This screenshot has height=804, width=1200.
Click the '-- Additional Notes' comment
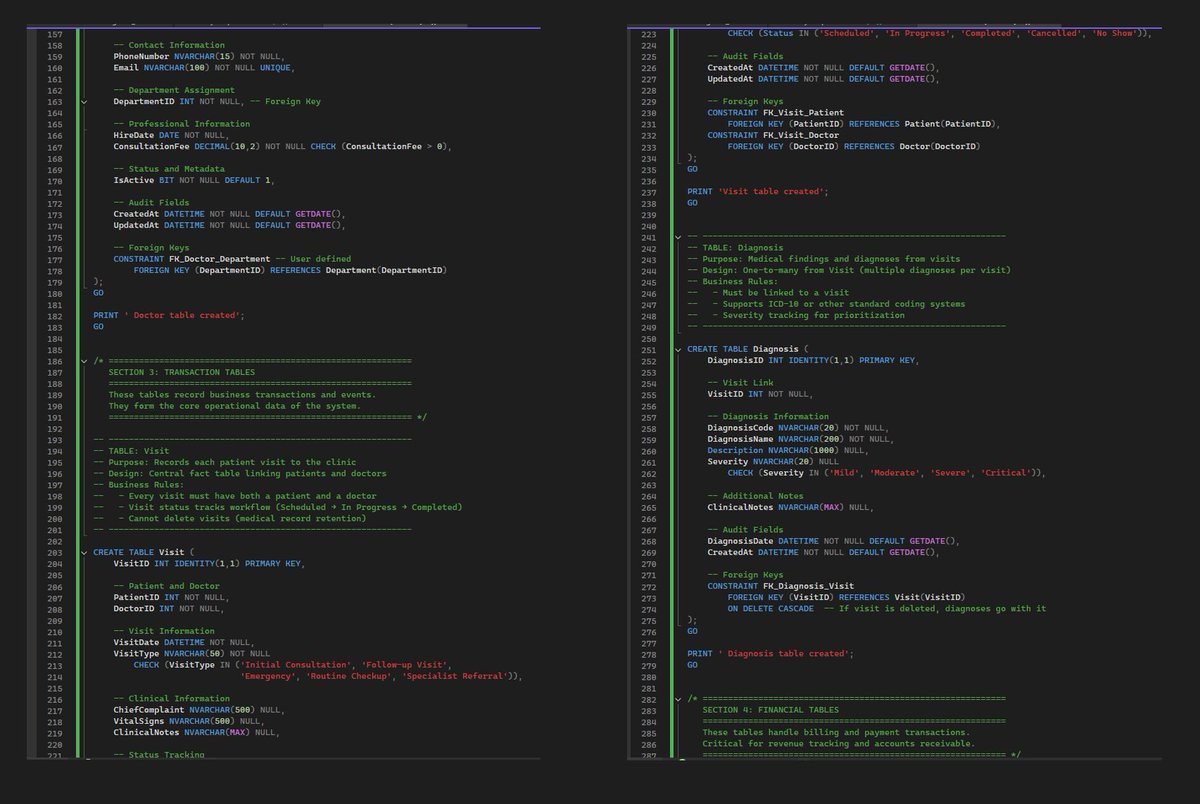tap(756, 495)
